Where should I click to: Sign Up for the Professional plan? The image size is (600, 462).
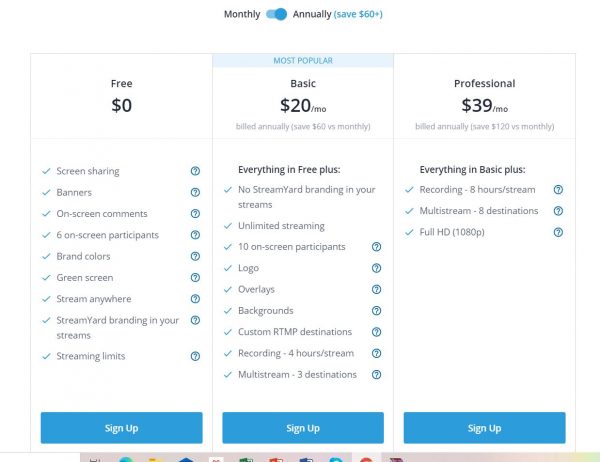pyautogui.click(x=484, y=428)
